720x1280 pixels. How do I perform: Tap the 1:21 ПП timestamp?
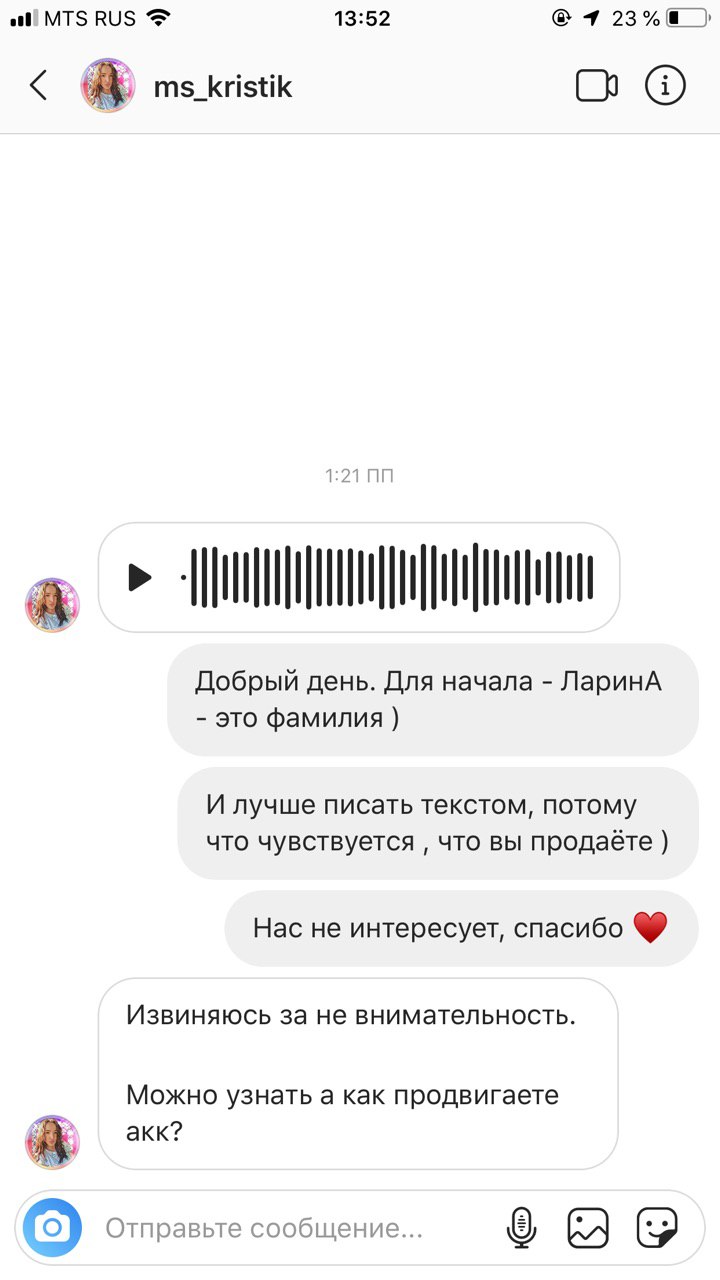[359, 477]
